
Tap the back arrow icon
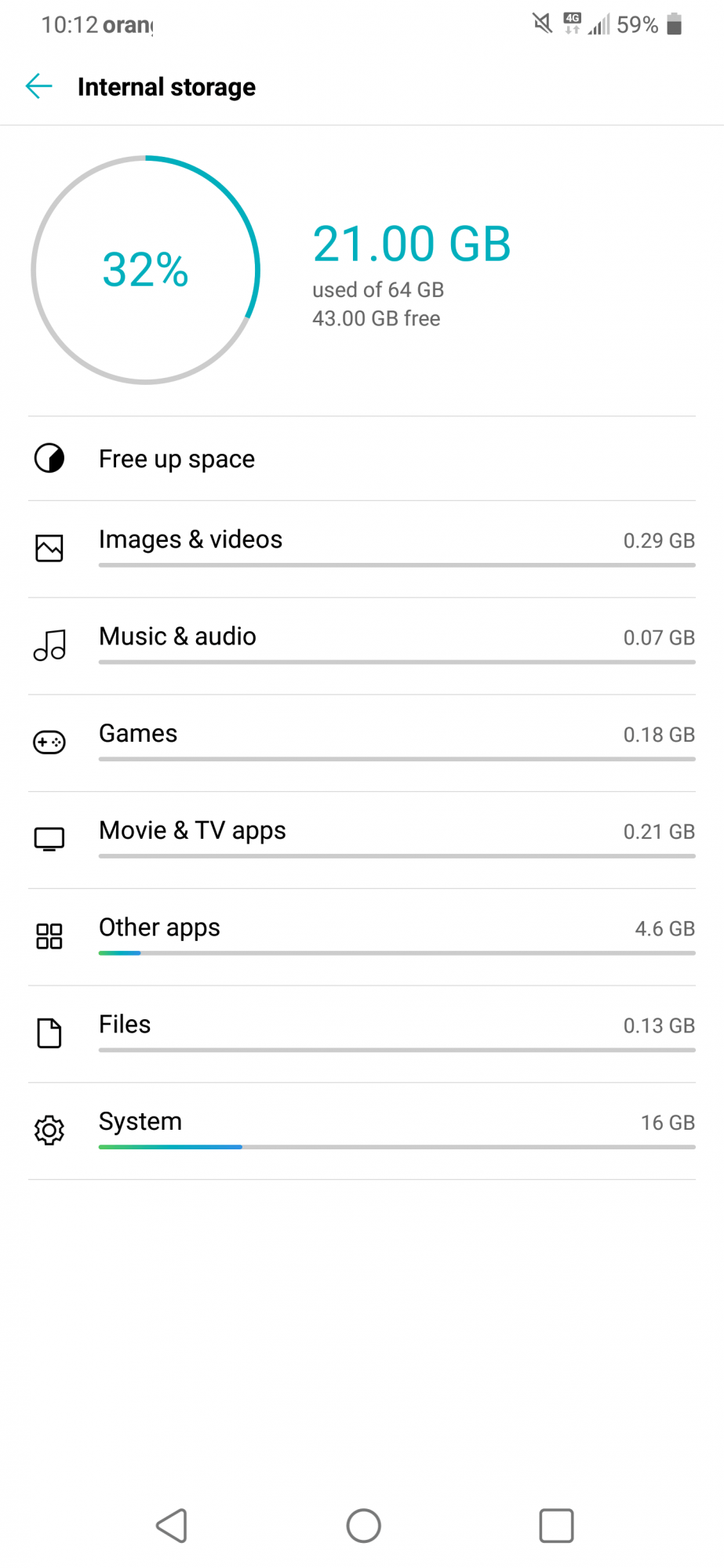[38, 86]
